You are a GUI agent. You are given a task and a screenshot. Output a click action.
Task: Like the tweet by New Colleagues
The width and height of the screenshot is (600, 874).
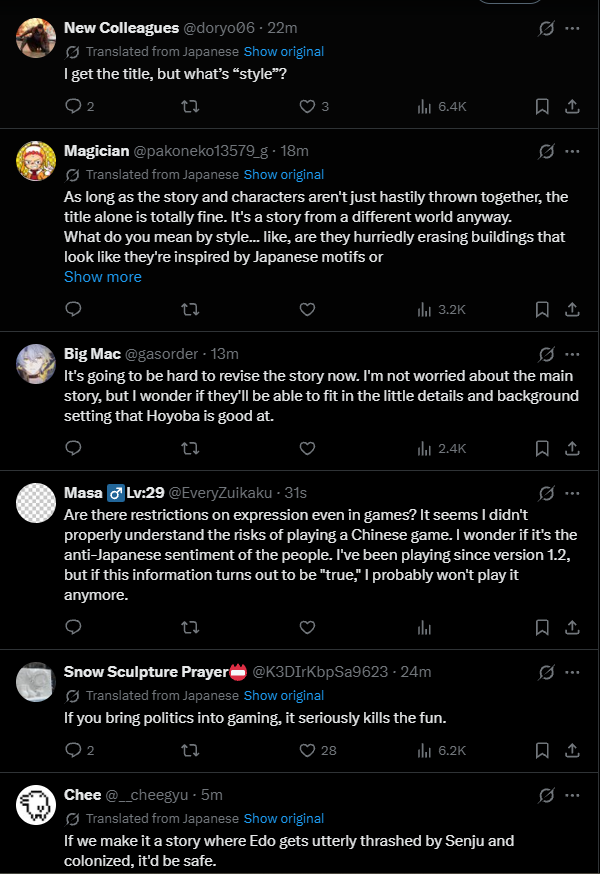(x=308, y=106)
